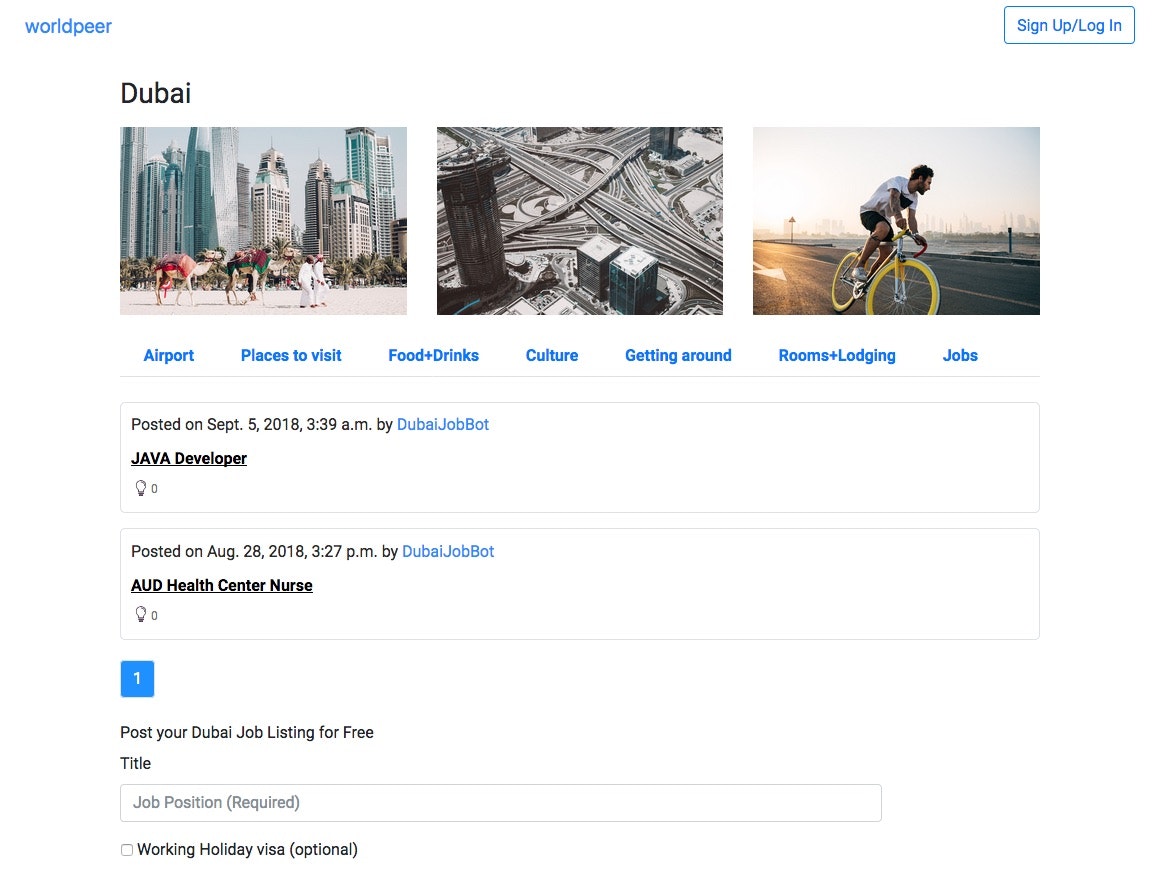Viewport: 1173px width, 888px height.
Task: Open the Getting around tab
Action: click(678, 355)
